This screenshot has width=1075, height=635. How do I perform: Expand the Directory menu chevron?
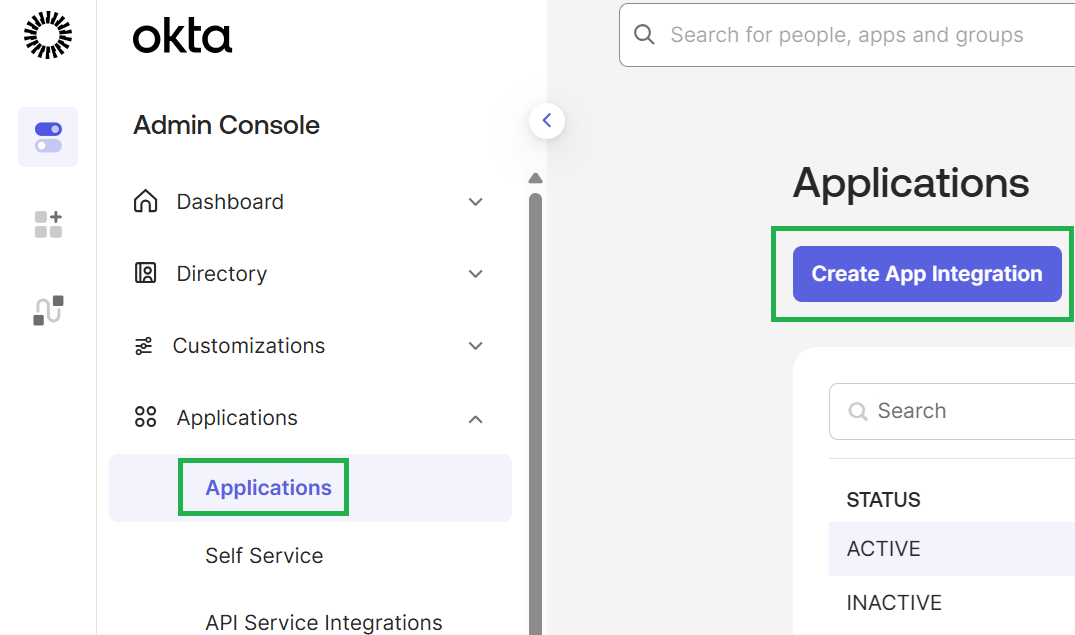(475, 274)
